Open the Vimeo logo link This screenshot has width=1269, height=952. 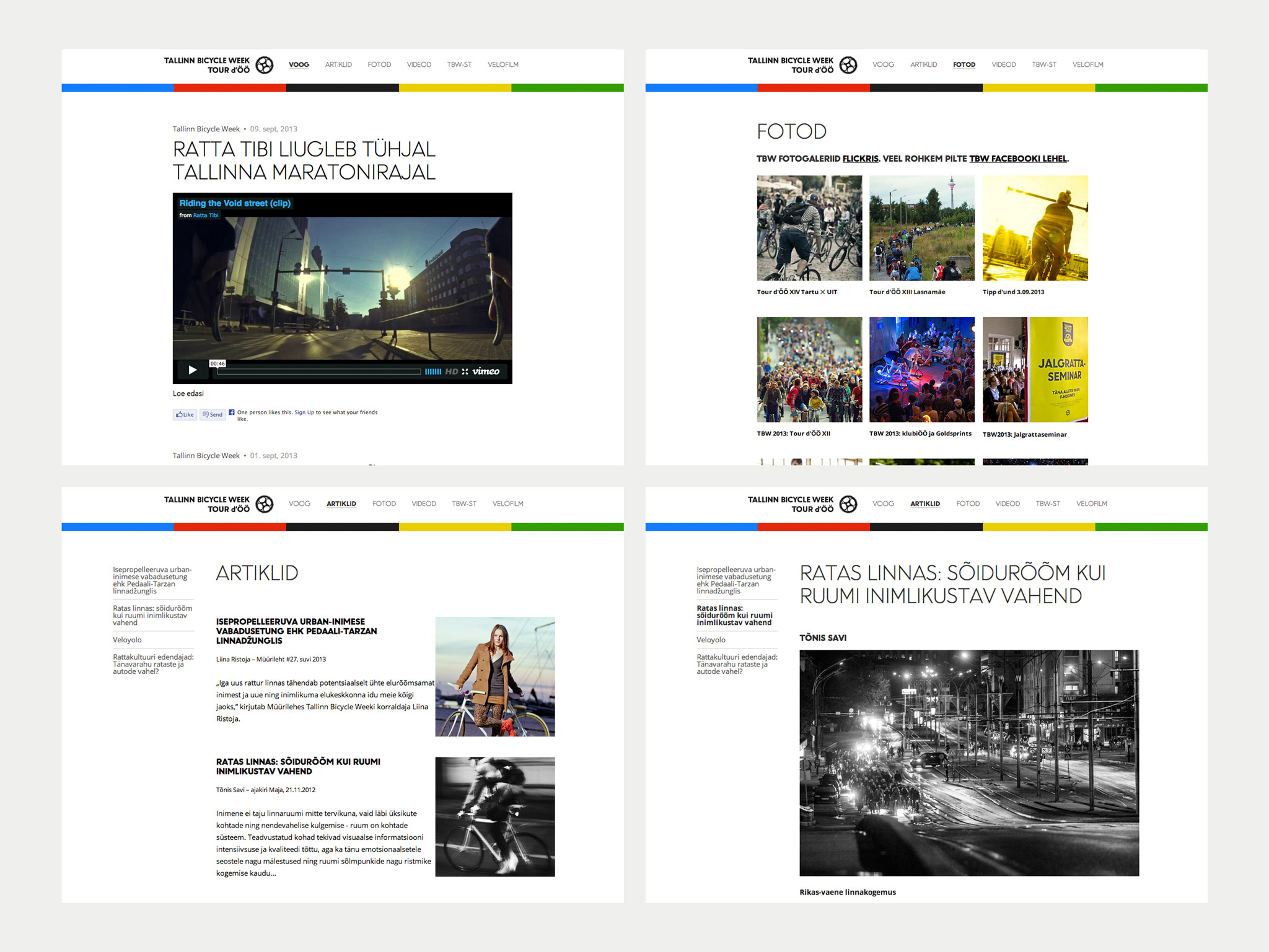(x=486, y=371)
